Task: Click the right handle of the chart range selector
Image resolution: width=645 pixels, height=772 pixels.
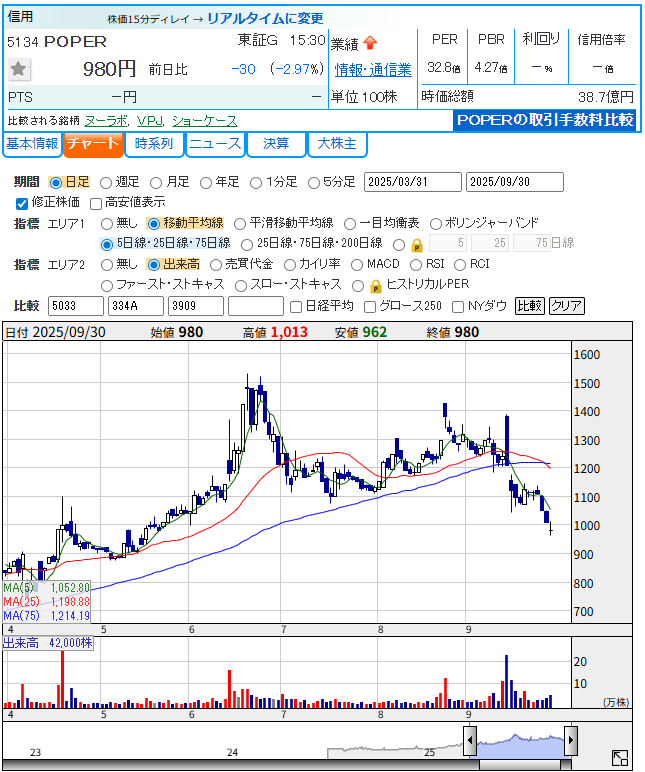Action: pos(571,740)
